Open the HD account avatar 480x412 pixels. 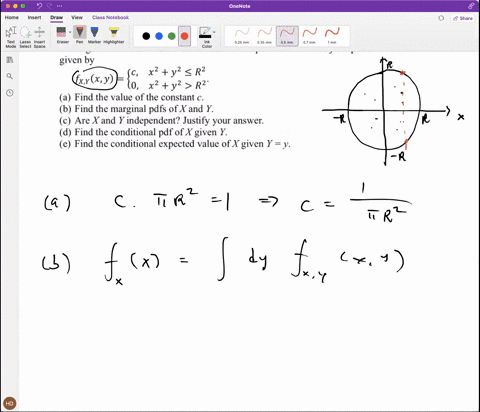[10, 403]
